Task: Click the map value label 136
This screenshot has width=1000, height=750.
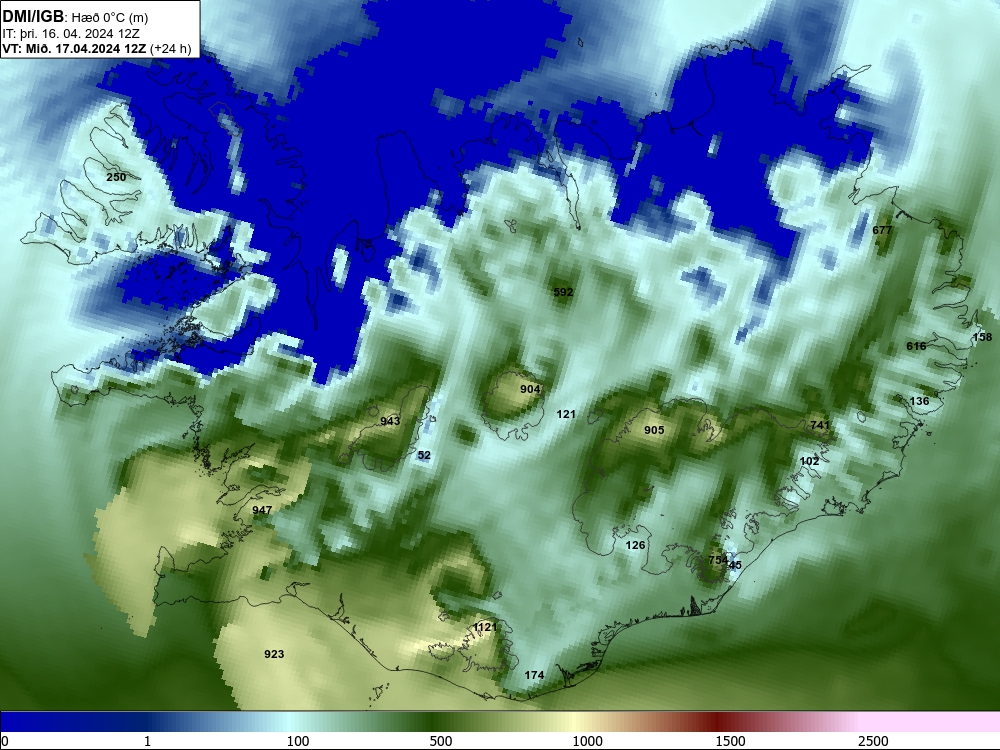Action: (919, 401)
